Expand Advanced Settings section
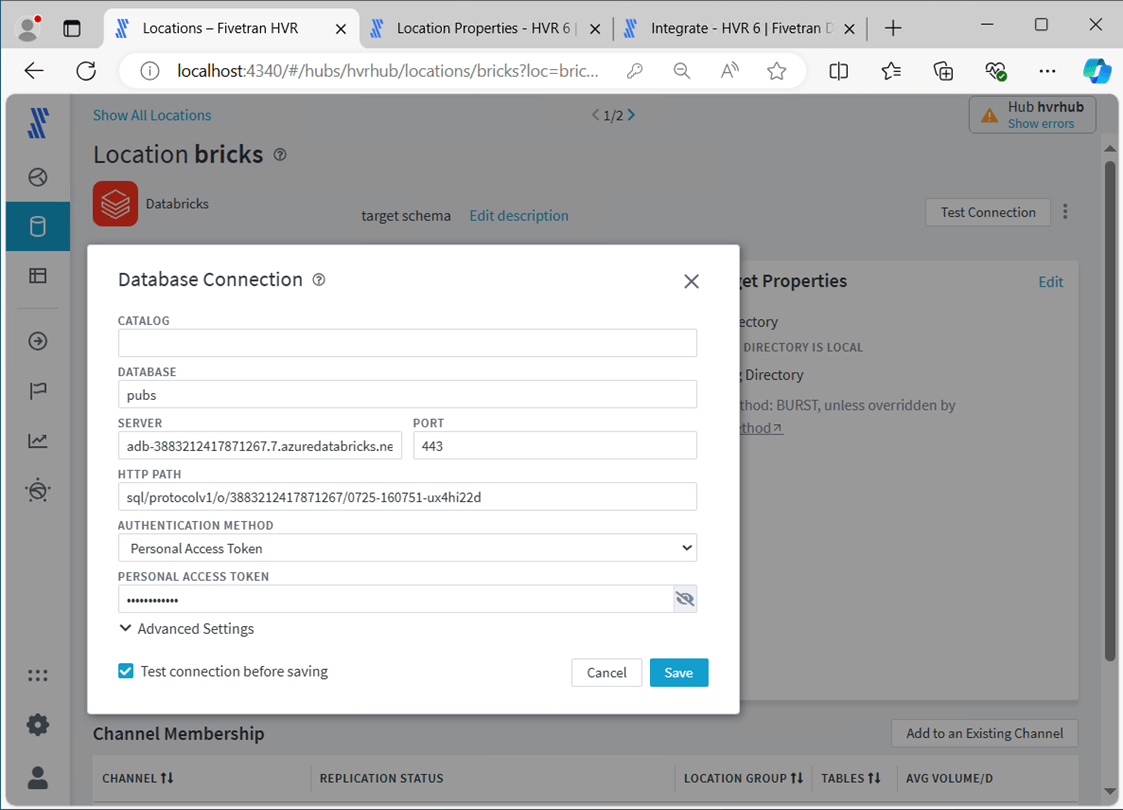 coord(186,629)
